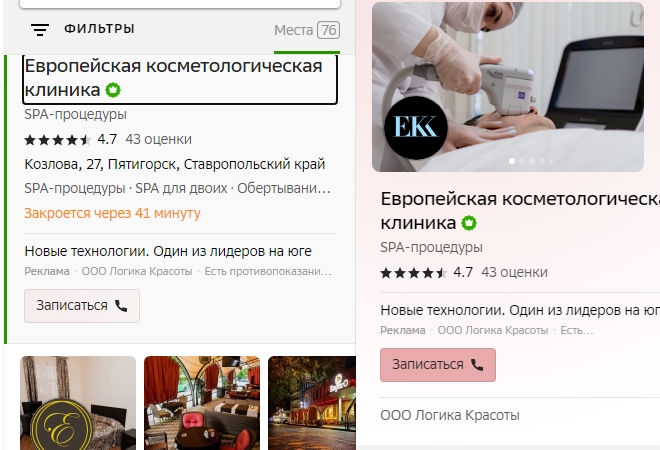Open restaurant terrace thumbnail with red curtains

[202, 403]
